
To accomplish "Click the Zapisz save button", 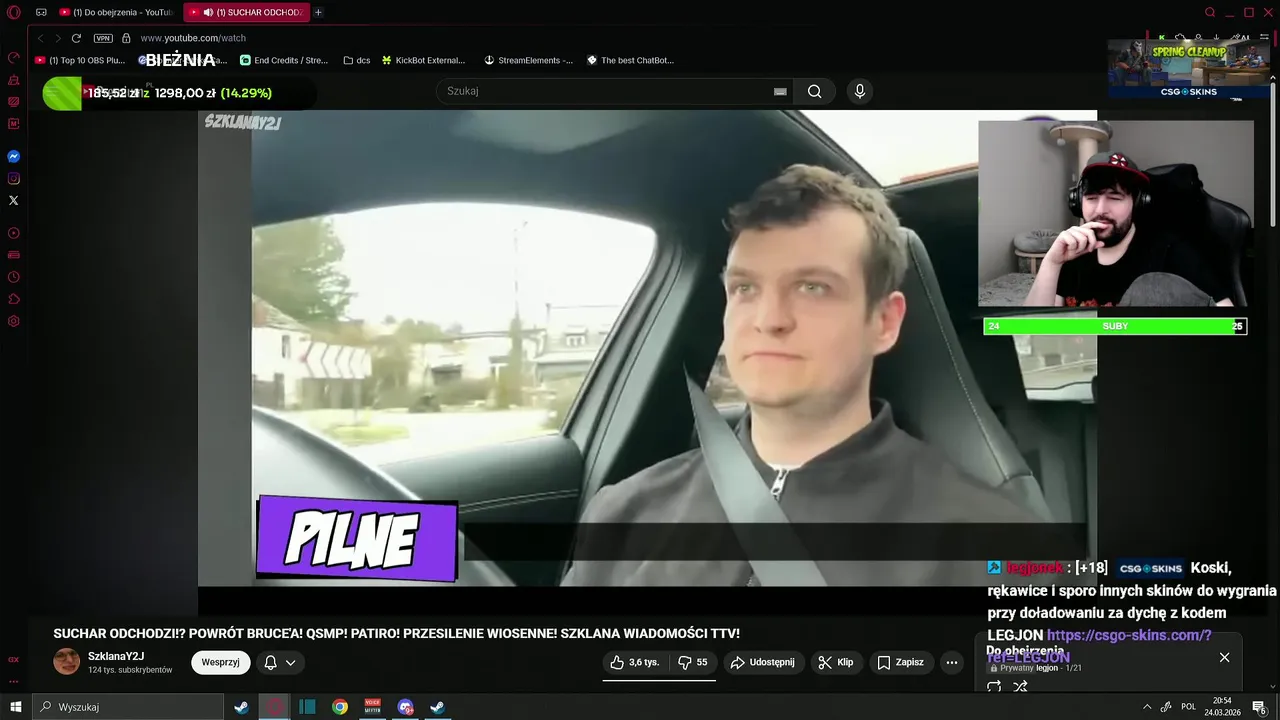I will 900,662.
